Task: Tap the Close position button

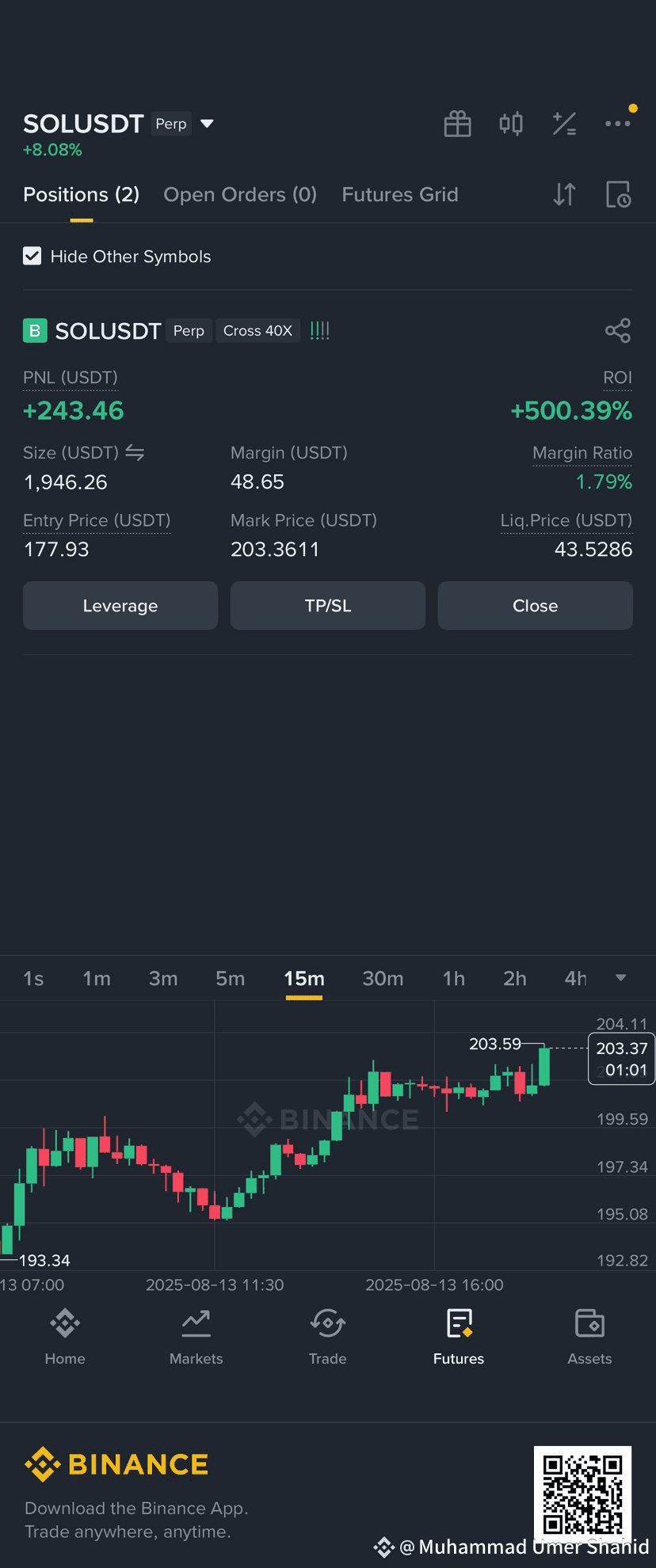Action: [x=536, y=606]
